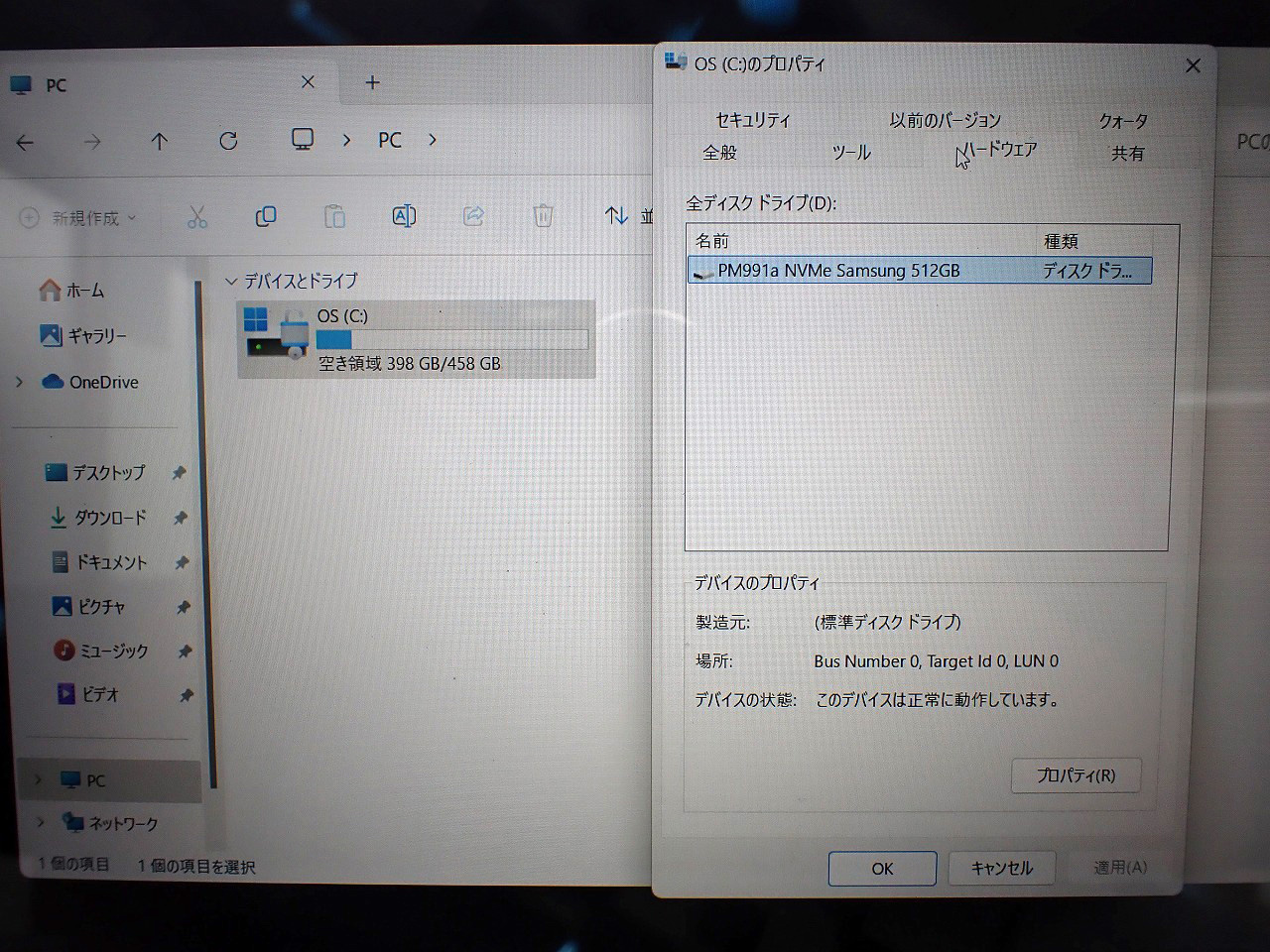Click the Forward arrow in File Explorer
This screenshot has height=952, width=1270.
tap(92, 142)
